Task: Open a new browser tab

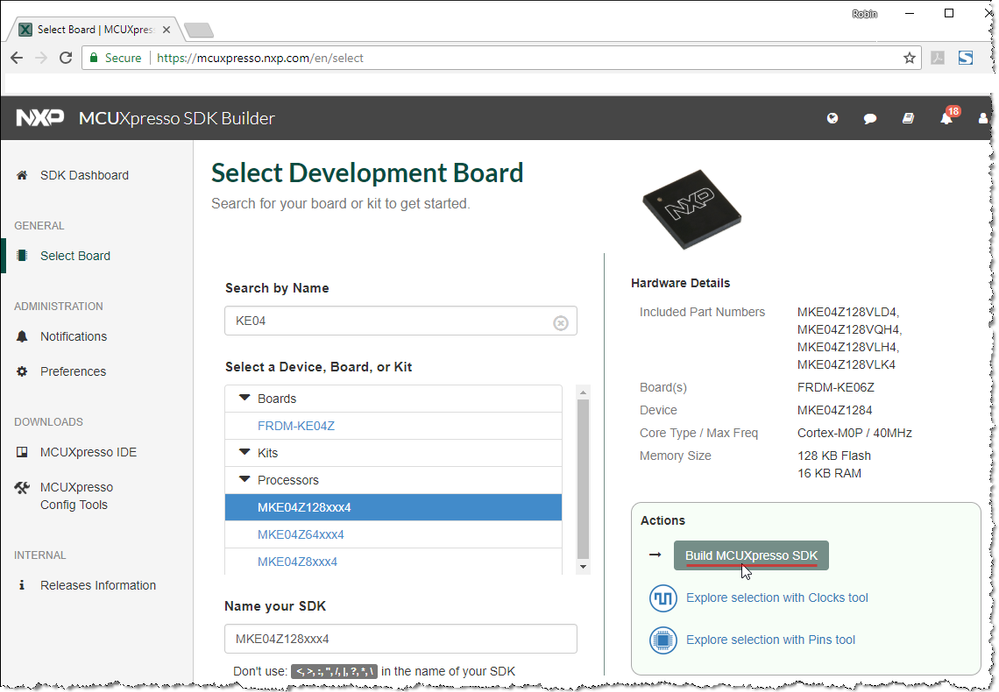Action: click(x=198, y=30)
